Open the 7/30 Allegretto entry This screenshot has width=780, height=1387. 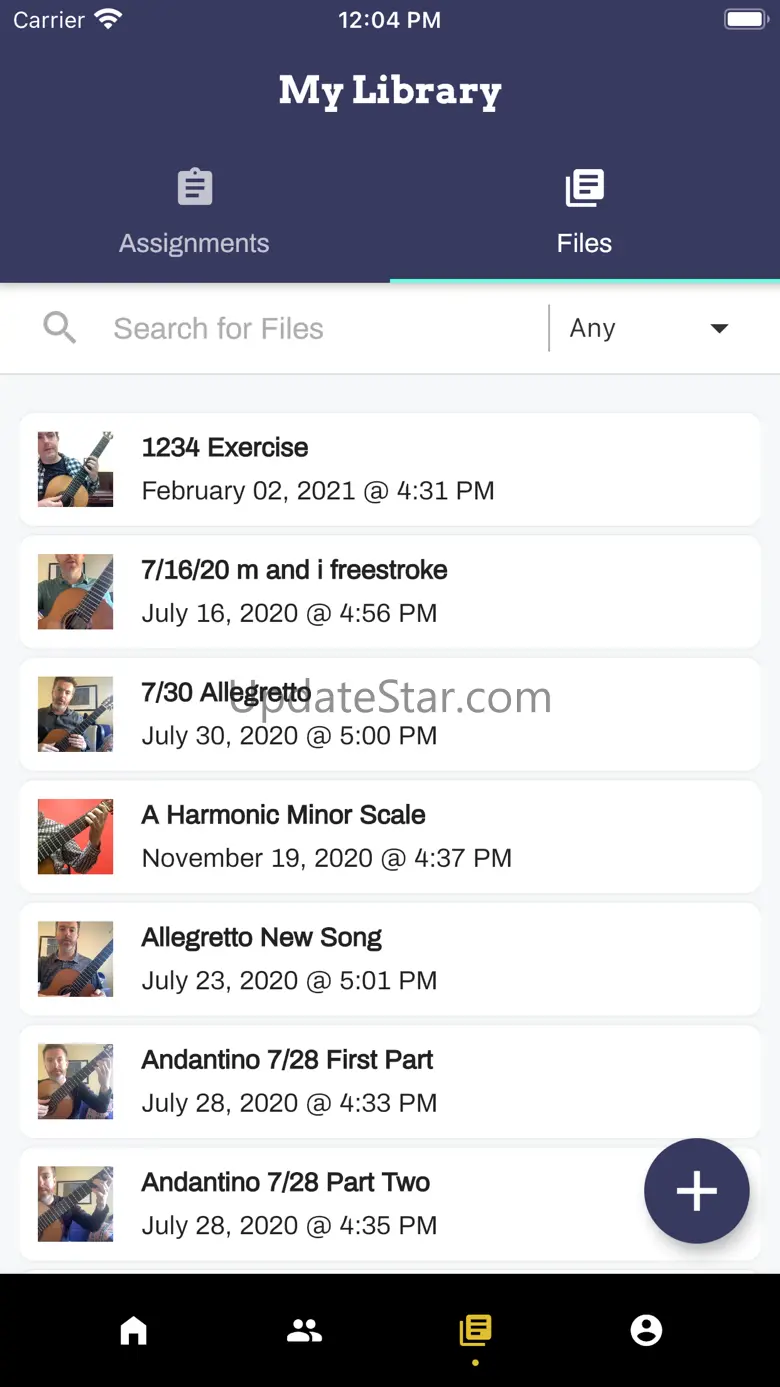point(390,714)
